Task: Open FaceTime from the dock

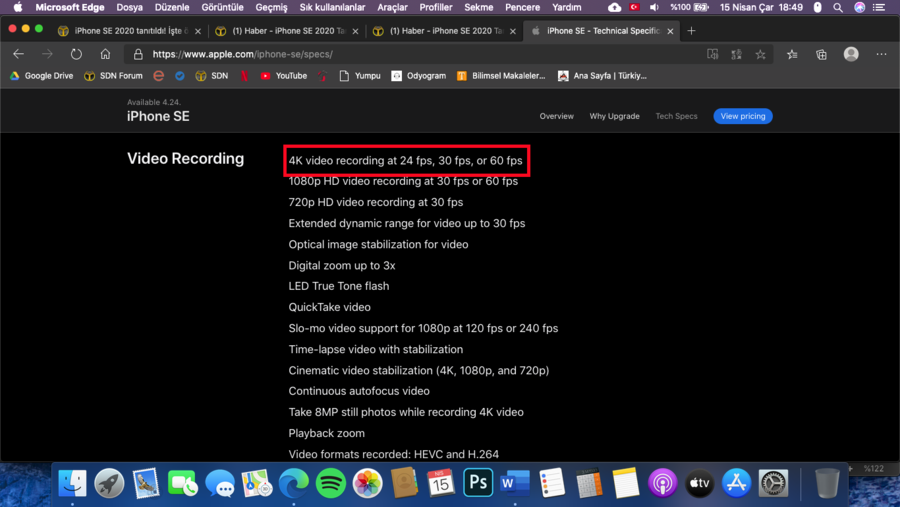Action: [x=183, y=483]
